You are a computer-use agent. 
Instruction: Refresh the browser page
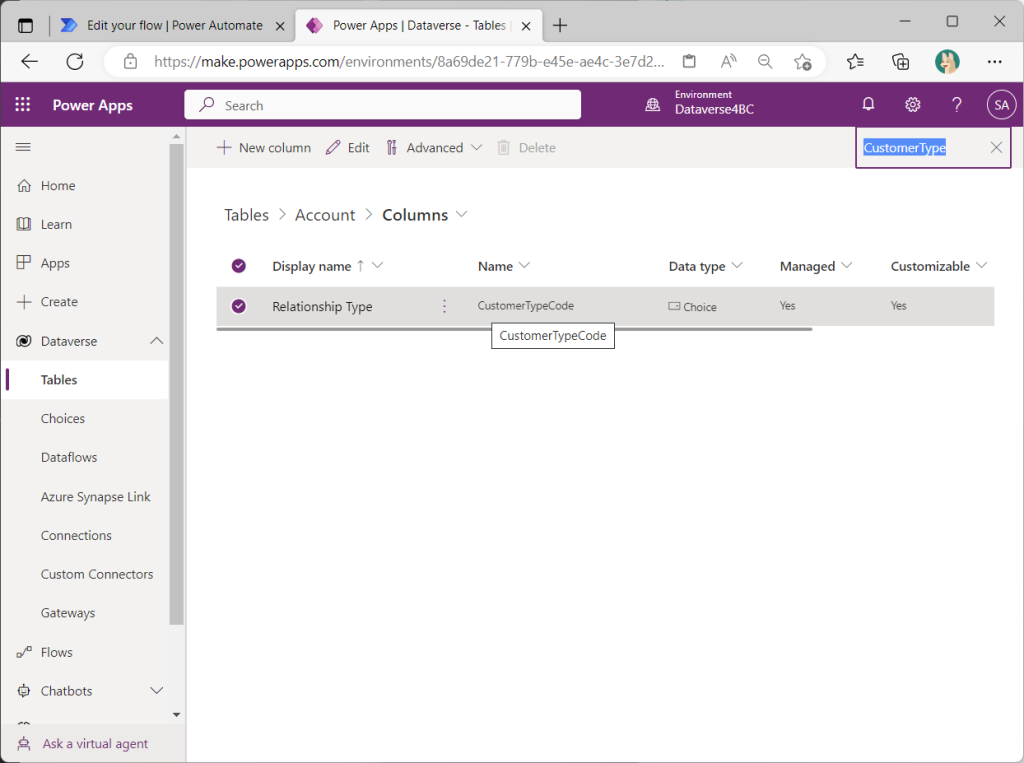pos(75,61)
